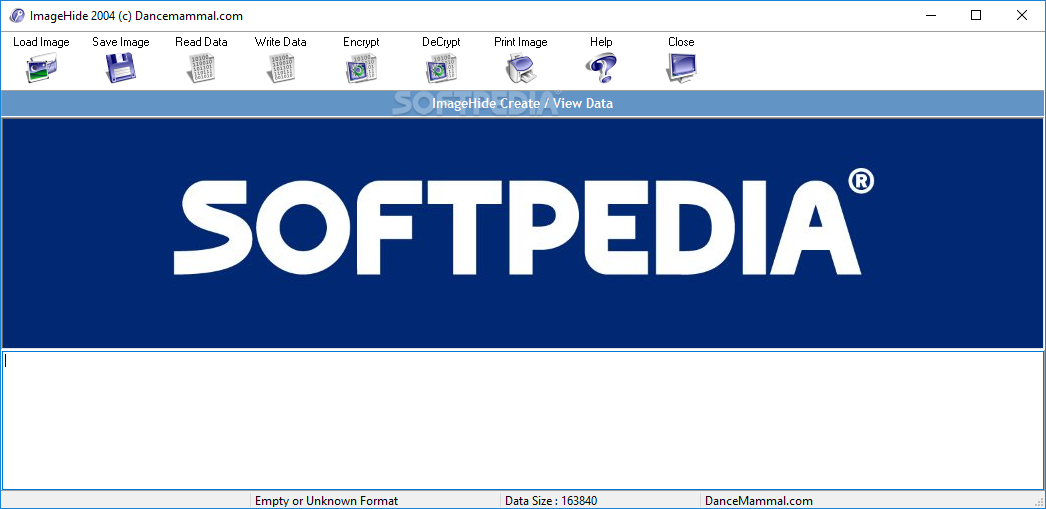
Task: Click the status bar resize grip
Action: (x=1037, y=501)
